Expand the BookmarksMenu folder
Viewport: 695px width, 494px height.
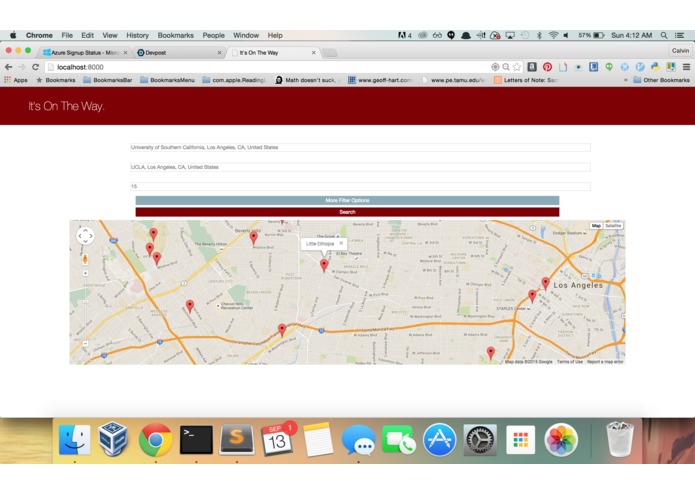click(167, 80)
